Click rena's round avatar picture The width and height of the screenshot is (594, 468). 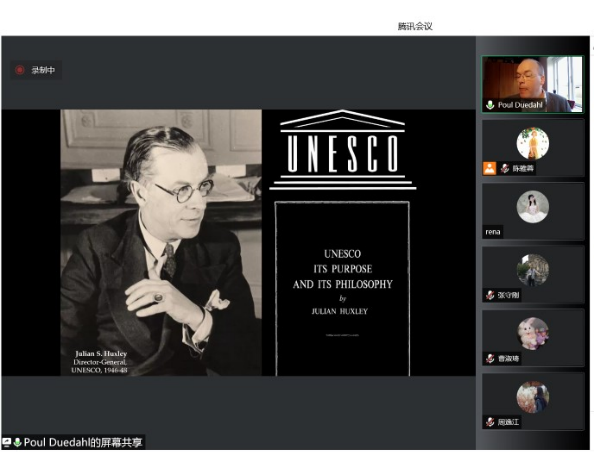(x=533, y=207)
